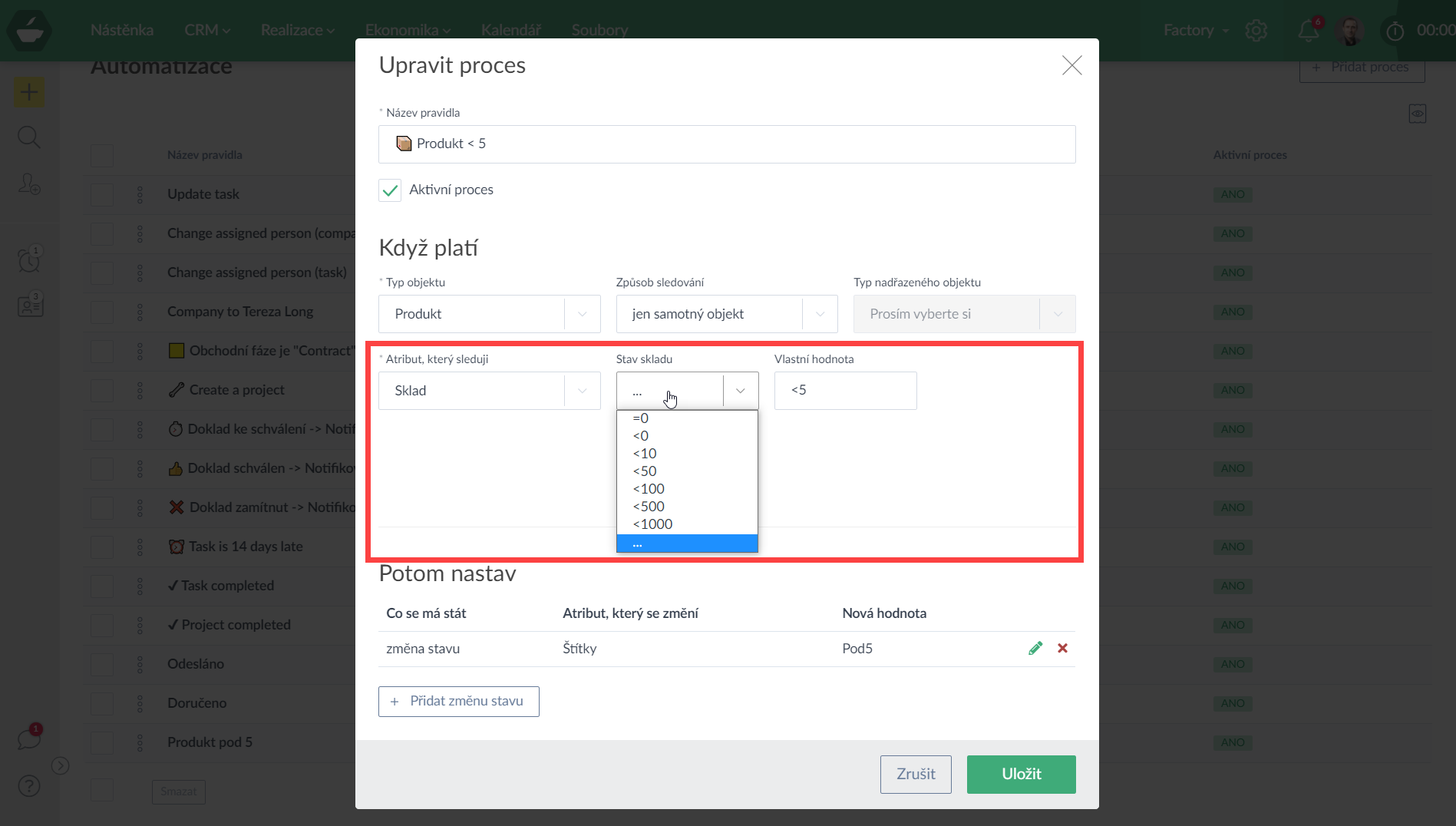The height and width of the screenshot is (826, 1456).
Task: Click the green pencil edit icon for Štítky
Action: (x=1035, y=648)
